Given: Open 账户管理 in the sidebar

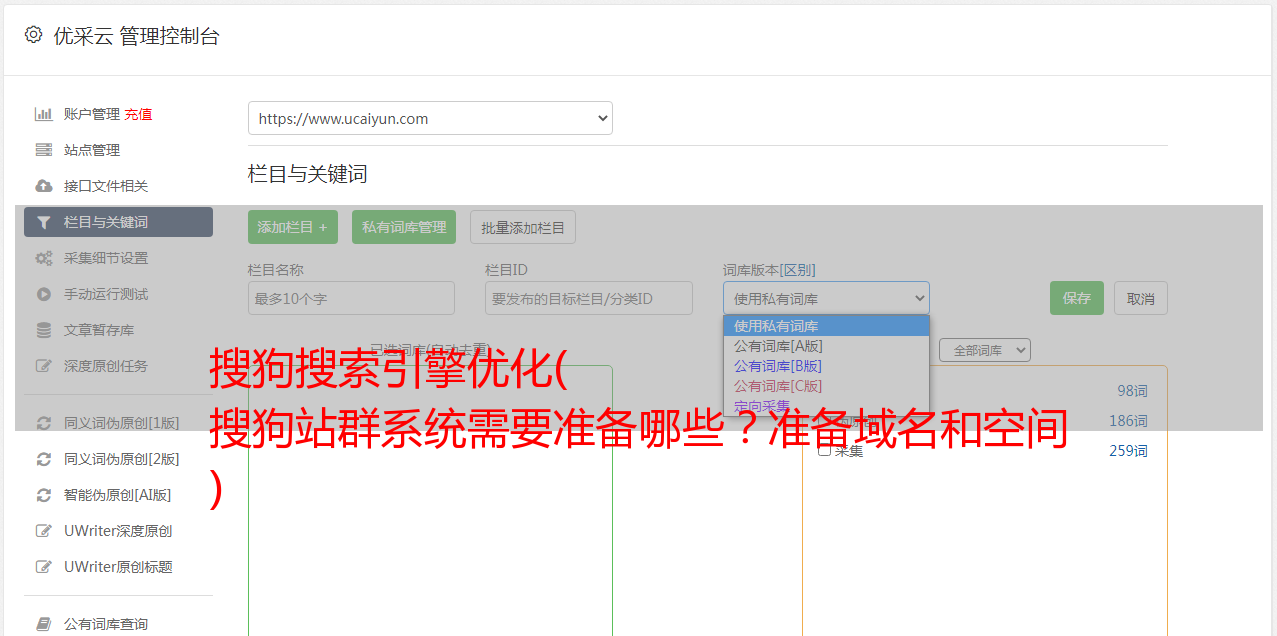Looking at the screenshot, I should click(92, 114).
